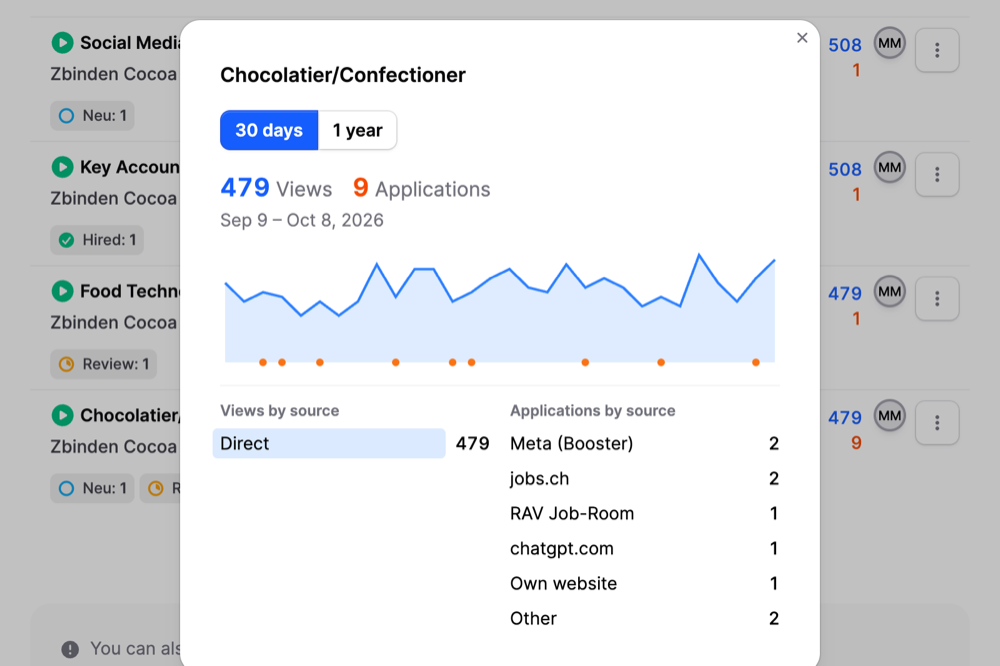Open the three-dot menu for the Social Media row
This screenshot has width=1000, height=666.
[937, 50]
